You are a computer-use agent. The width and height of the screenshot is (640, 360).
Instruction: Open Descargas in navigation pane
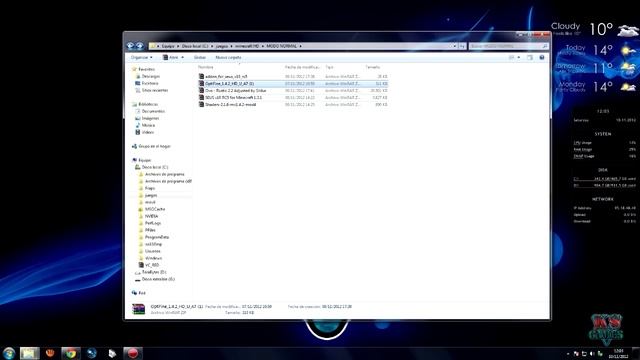click(151, 76)
